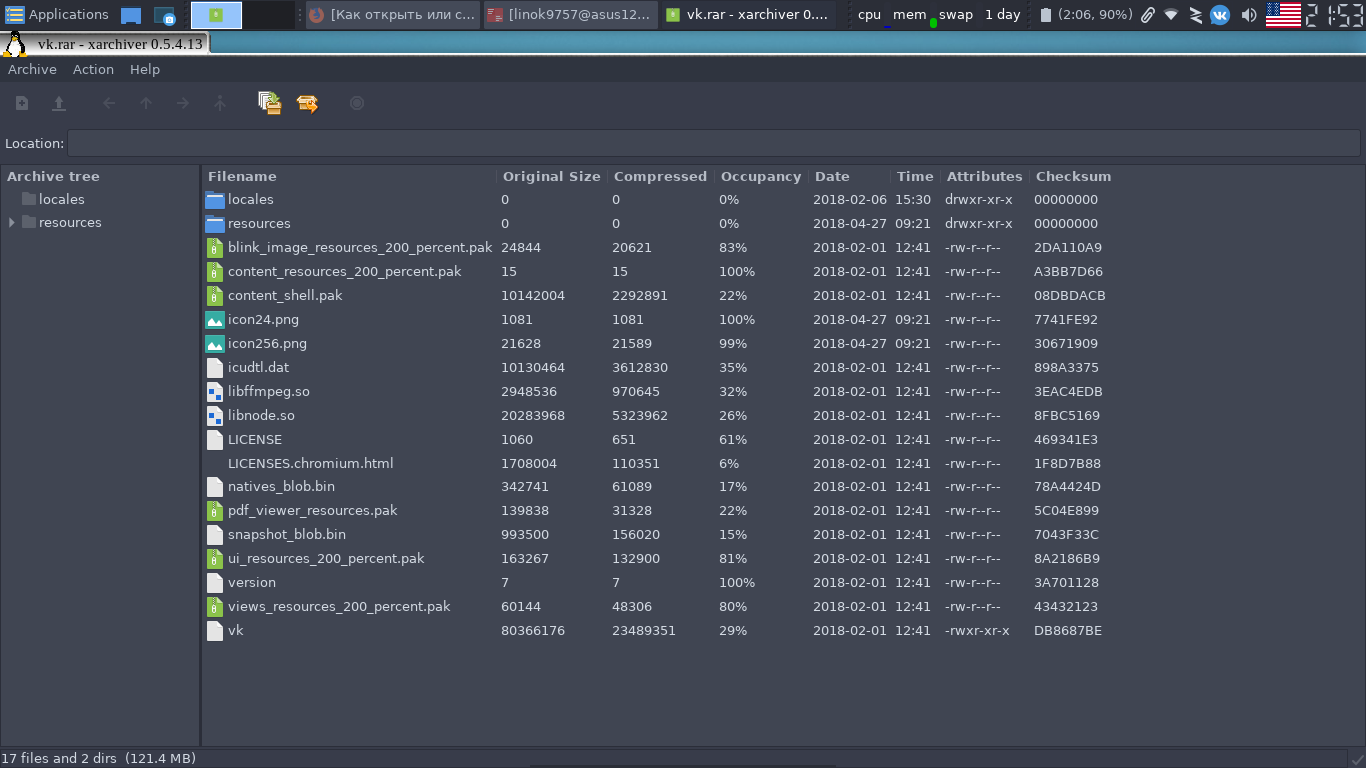Select the libnode.so file row
The image size is (1366, 768).
pyautogui.click(x=261, y=415)
